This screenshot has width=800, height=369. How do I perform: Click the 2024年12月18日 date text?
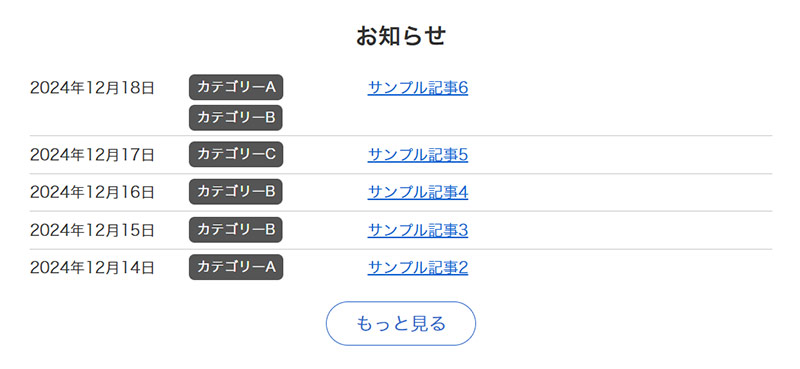(x=92, y=88)
